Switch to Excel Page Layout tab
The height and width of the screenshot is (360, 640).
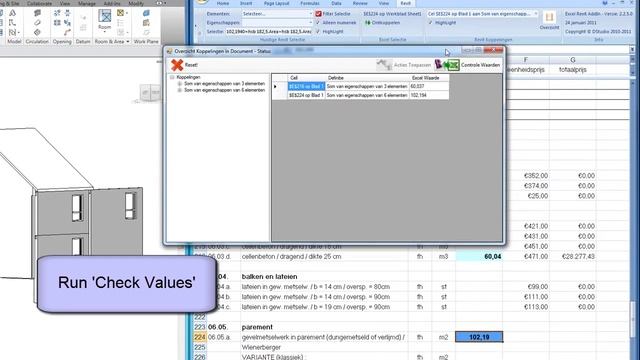click(276, 3)
